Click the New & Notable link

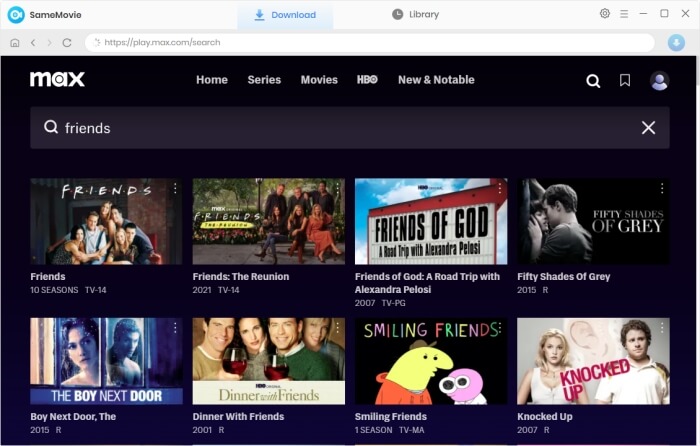pyautogui.click(x=436, y=80)
